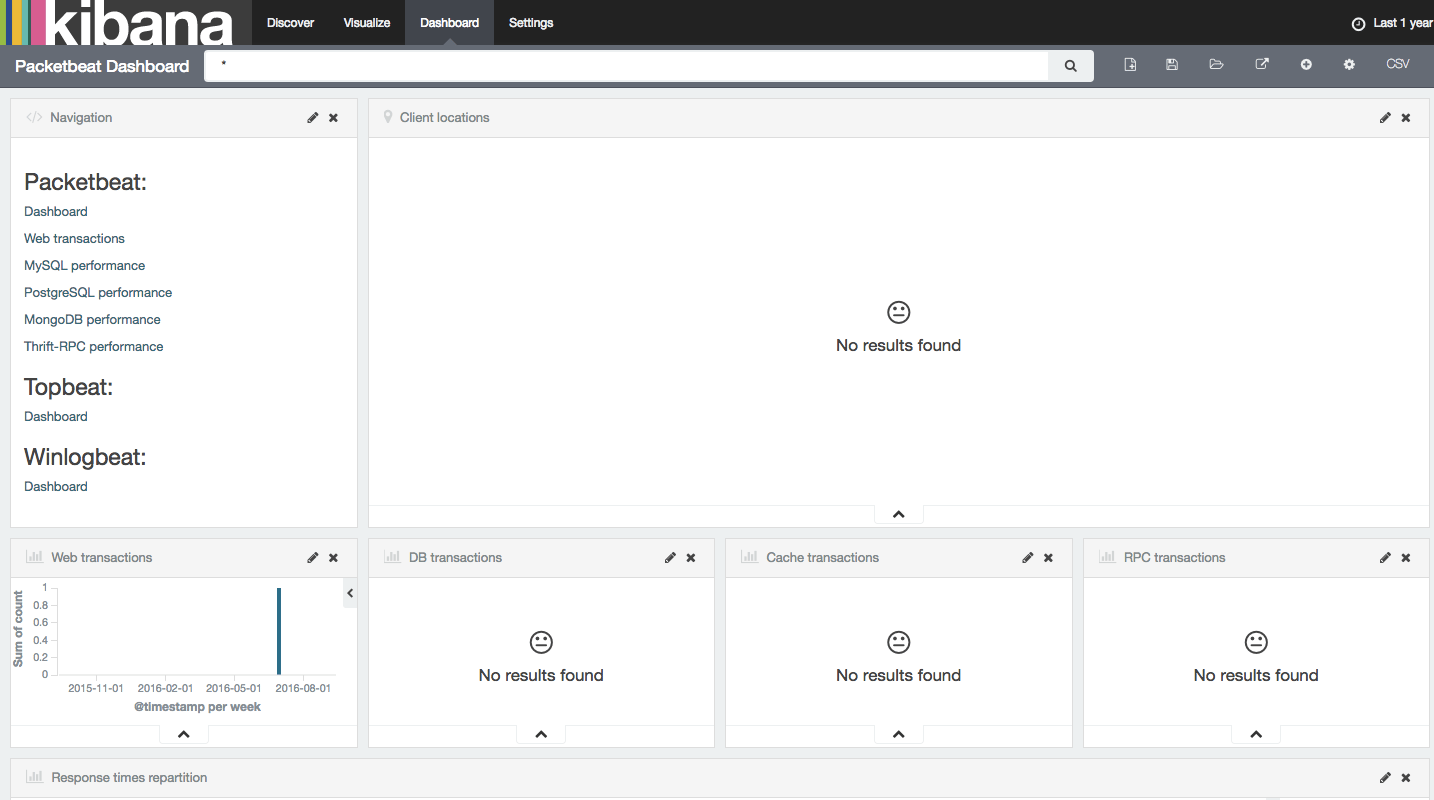Edit the Web transactions panel
The width and height of the screenshot is (1434, 800).
(313, 557)
